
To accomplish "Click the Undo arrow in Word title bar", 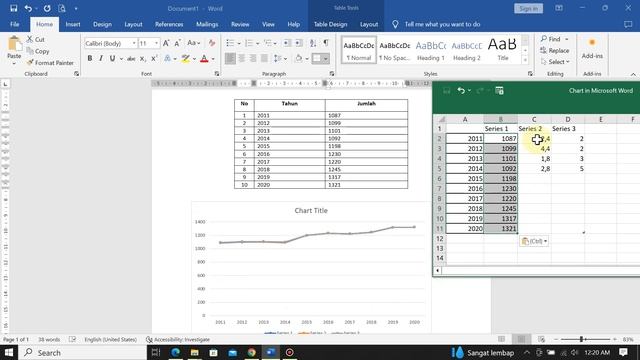I will tap(28, 8).
